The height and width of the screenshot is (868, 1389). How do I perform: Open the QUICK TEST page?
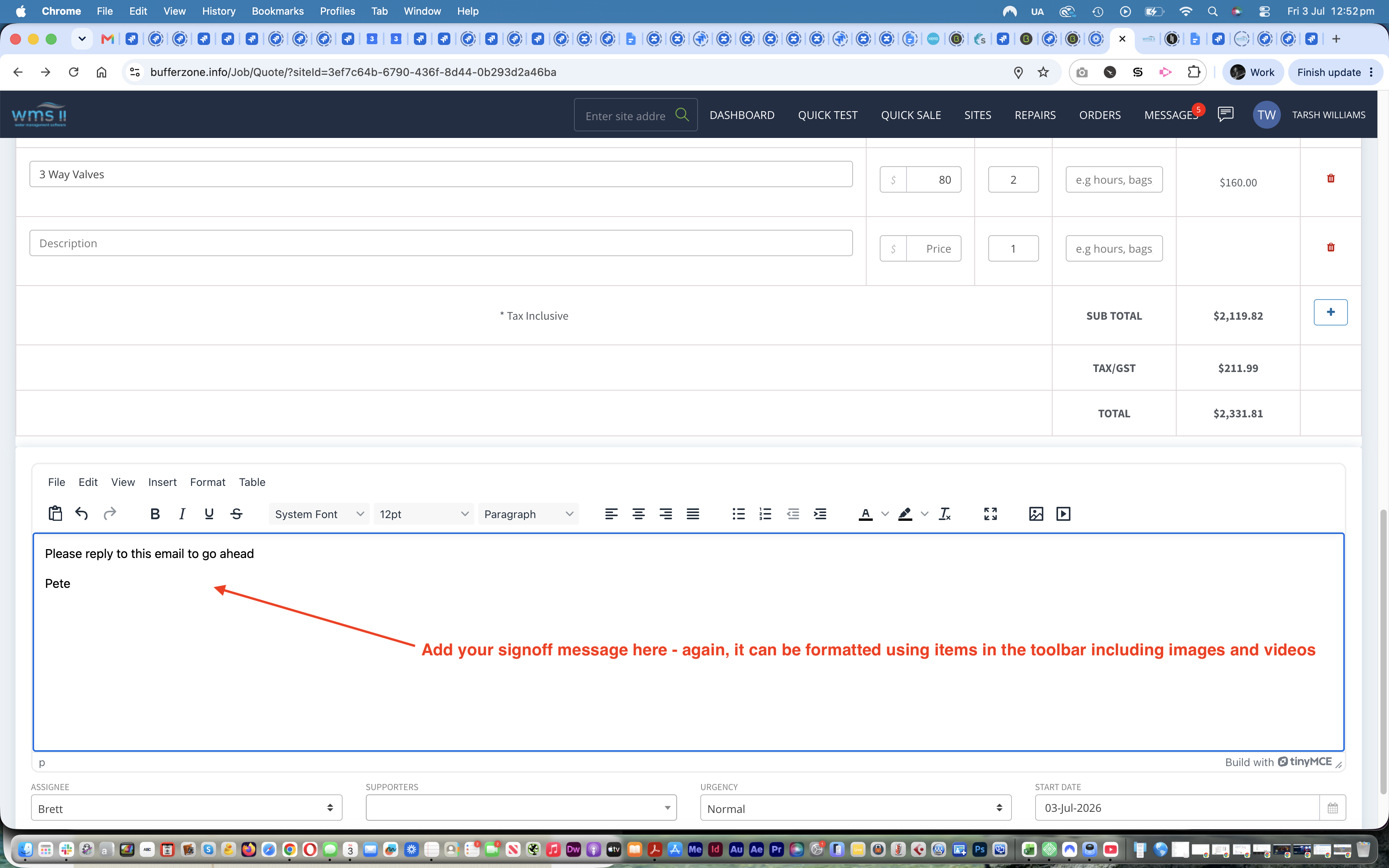click(828, 115)
